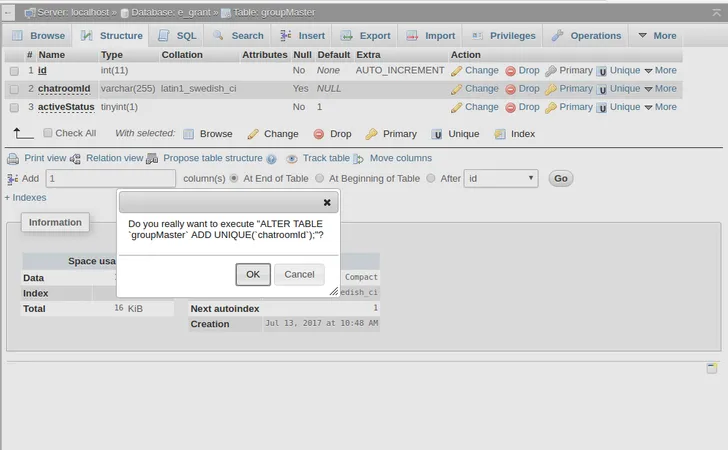728x450 pixels.
Task: Click the pencil Change icon for activeStatus row
Action: pyautogui.click(x=456, y=108)
